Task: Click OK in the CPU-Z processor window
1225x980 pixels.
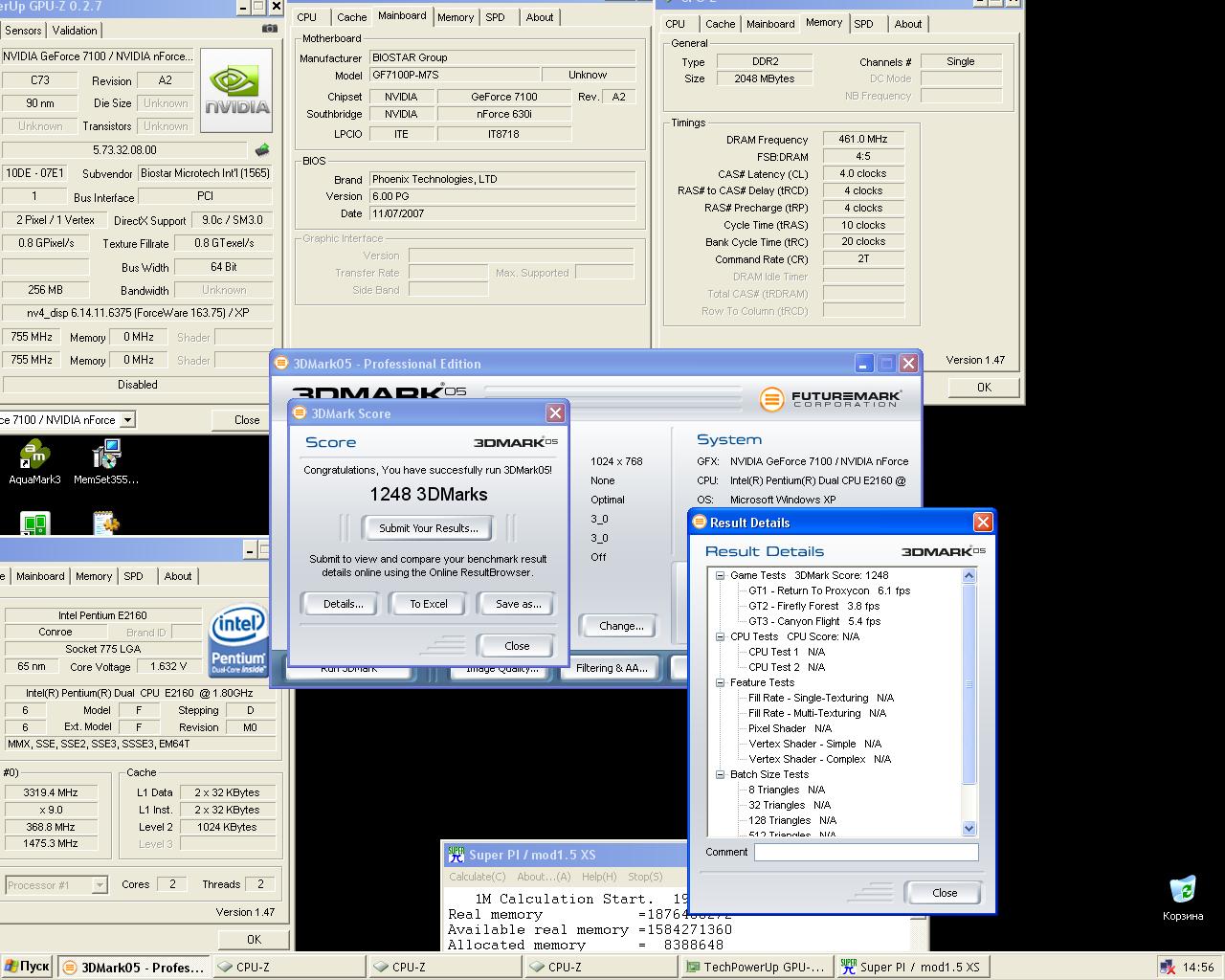Action: coord(254,939)
